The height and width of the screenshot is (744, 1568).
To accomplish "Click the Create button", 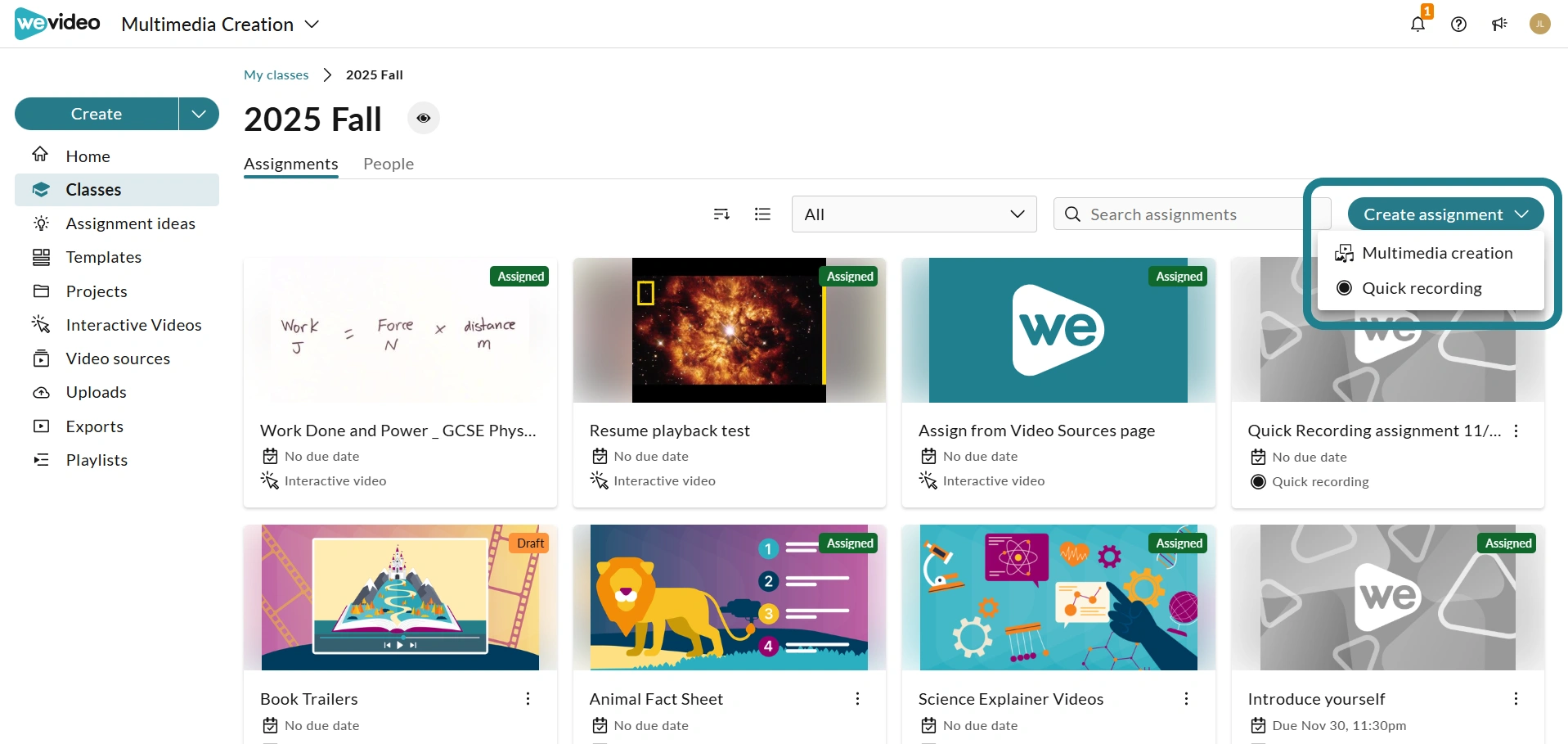I will (97, 114).
